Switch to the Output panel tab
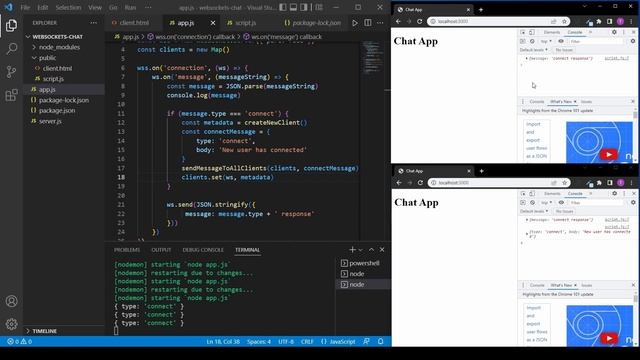The image size is (640, 360). tap(161, 250)
